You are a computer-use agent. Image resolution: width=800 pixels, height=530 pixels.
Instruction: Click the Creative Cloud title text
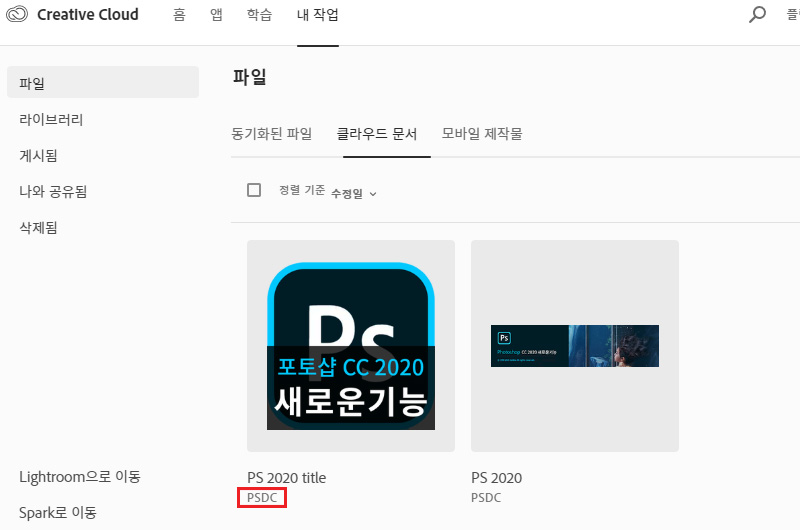point(88,14)
